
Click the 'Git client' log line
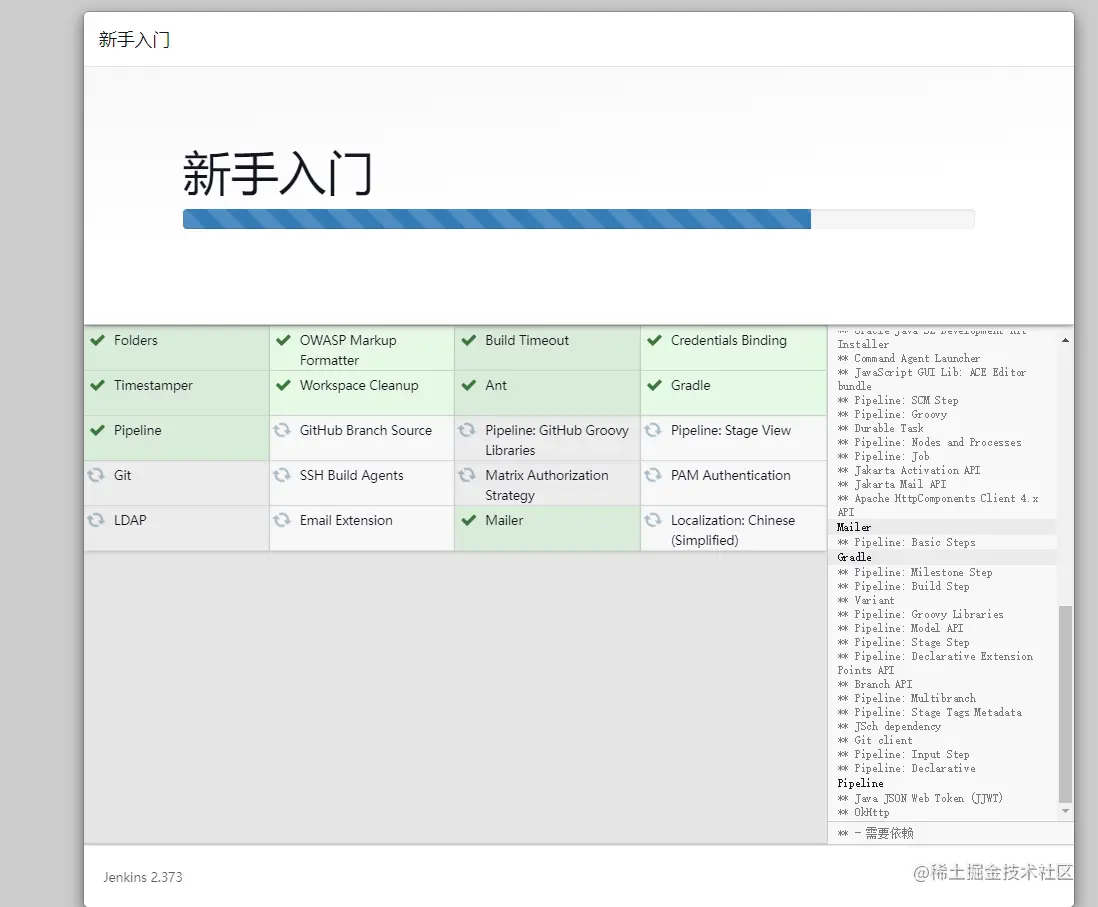click(875, 741)
